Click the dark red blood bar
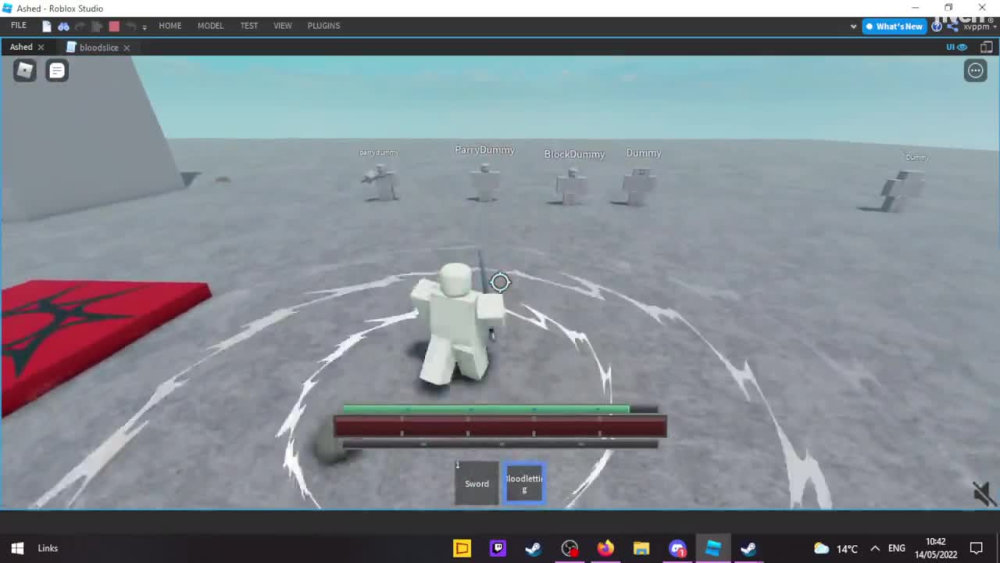Viewport: 1000px width, 563px height. coord(500,426)
